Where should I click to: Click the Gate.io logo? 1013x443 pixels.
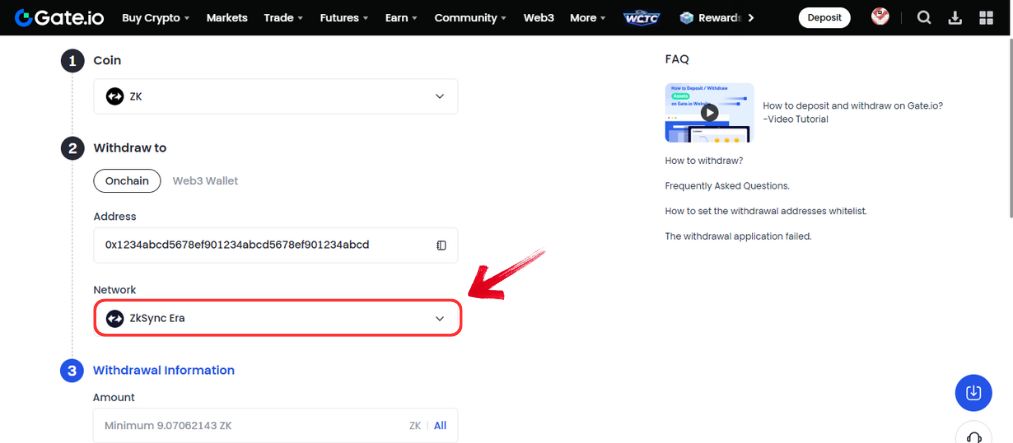point(59,17)
